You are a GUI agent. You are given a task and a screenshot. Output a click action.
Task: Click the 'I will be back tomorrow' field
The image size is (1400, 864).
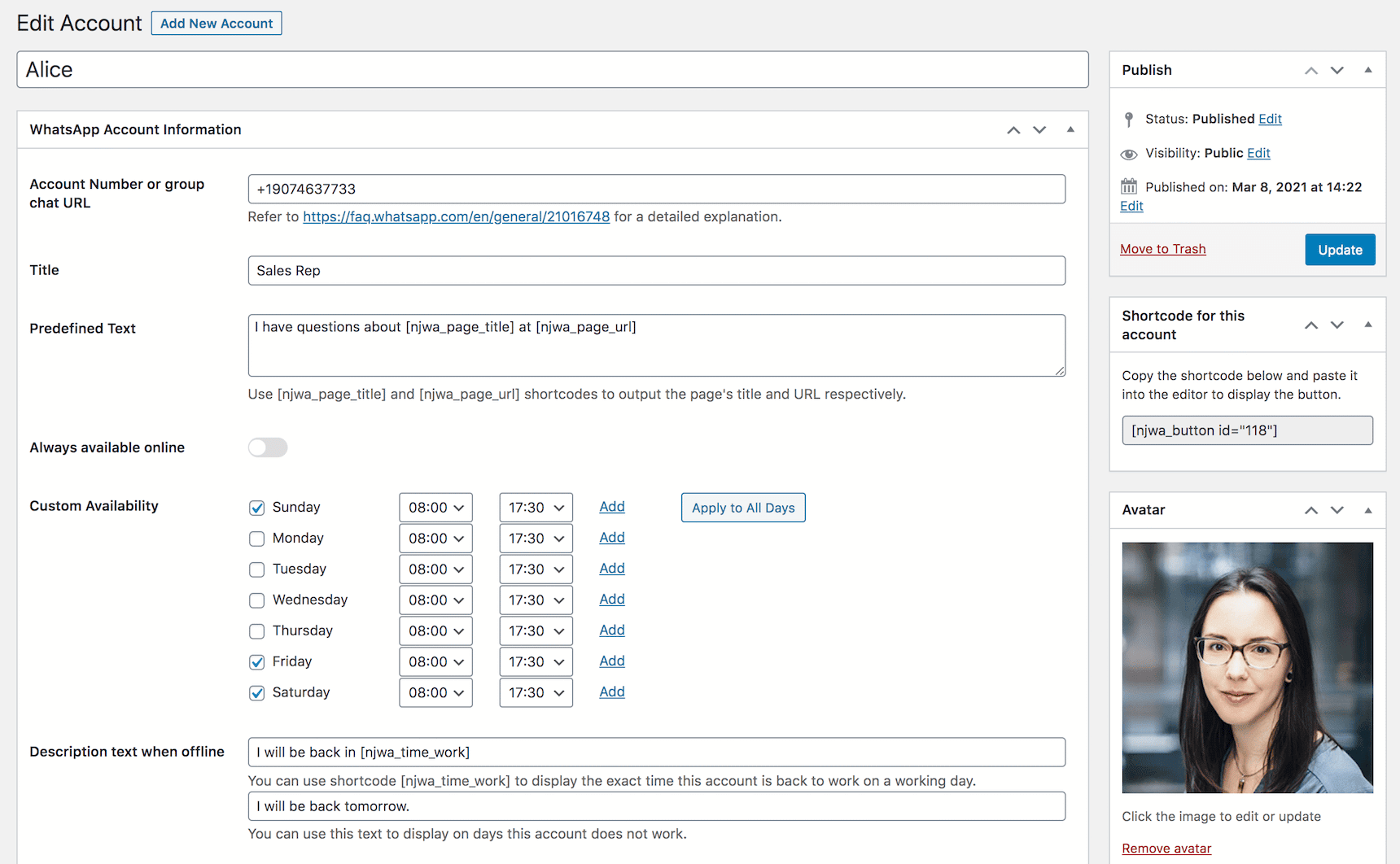coord(657,806)
